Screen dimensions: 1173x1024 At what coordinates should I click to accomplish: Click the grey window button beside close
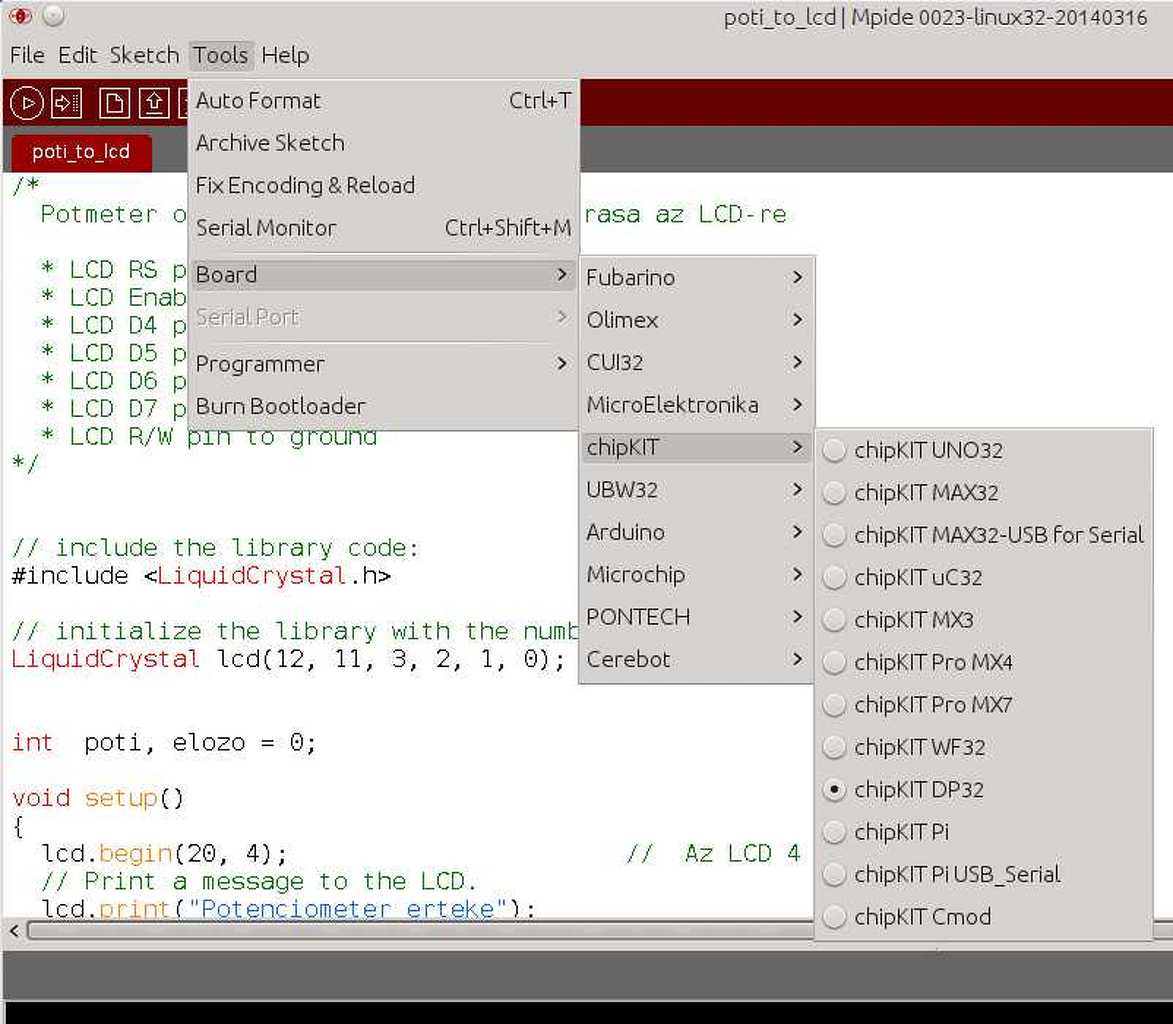tap(53, 15)
